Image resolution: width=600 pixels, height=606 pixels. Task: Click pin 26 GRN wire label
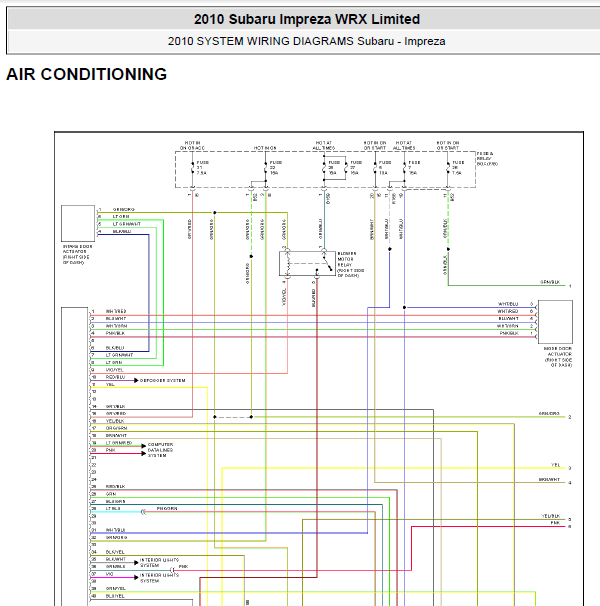point(111,494)
